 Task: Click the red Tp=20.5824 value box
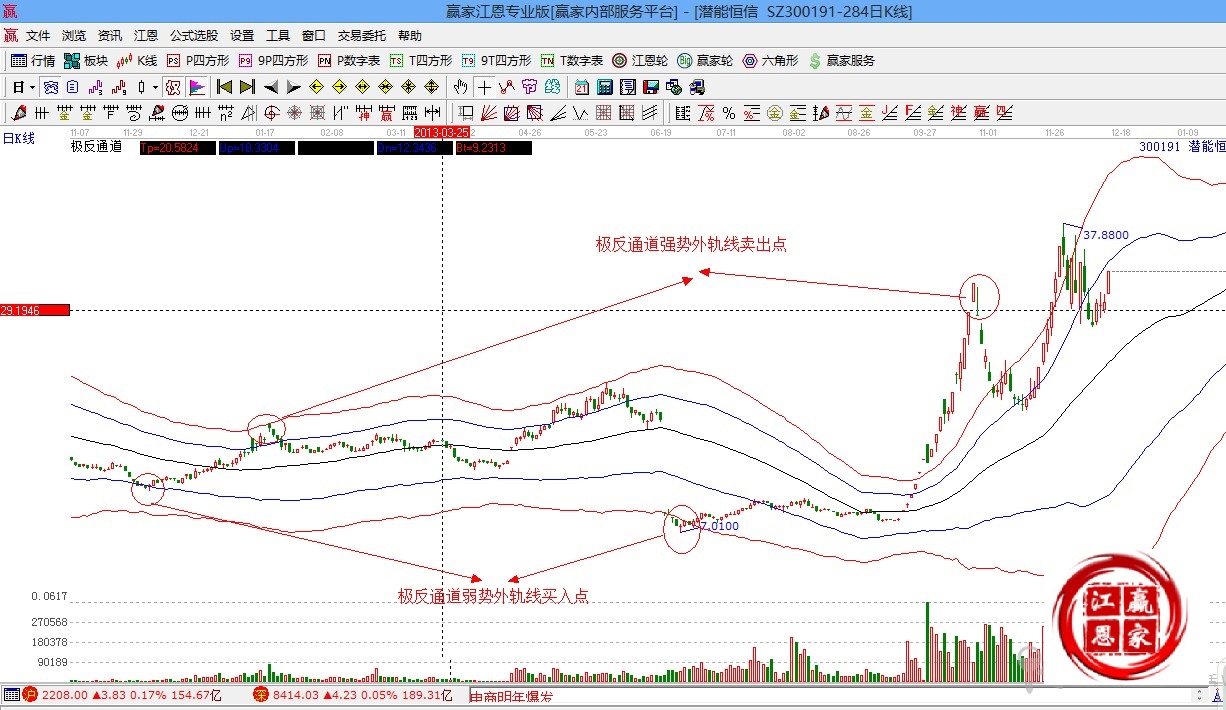(175, 148)
